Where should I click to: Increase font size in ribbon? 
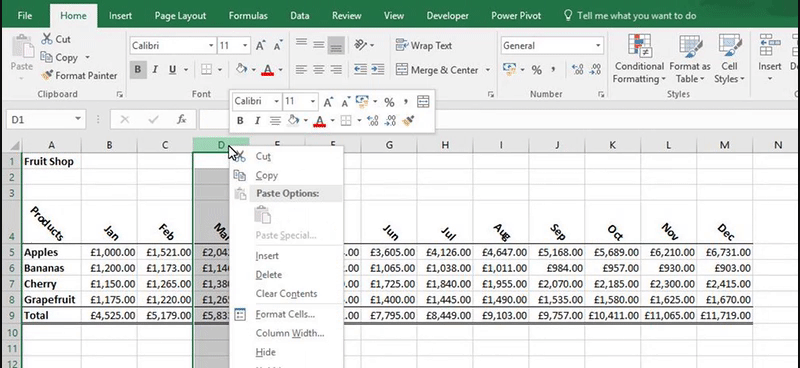pos(261,46)
